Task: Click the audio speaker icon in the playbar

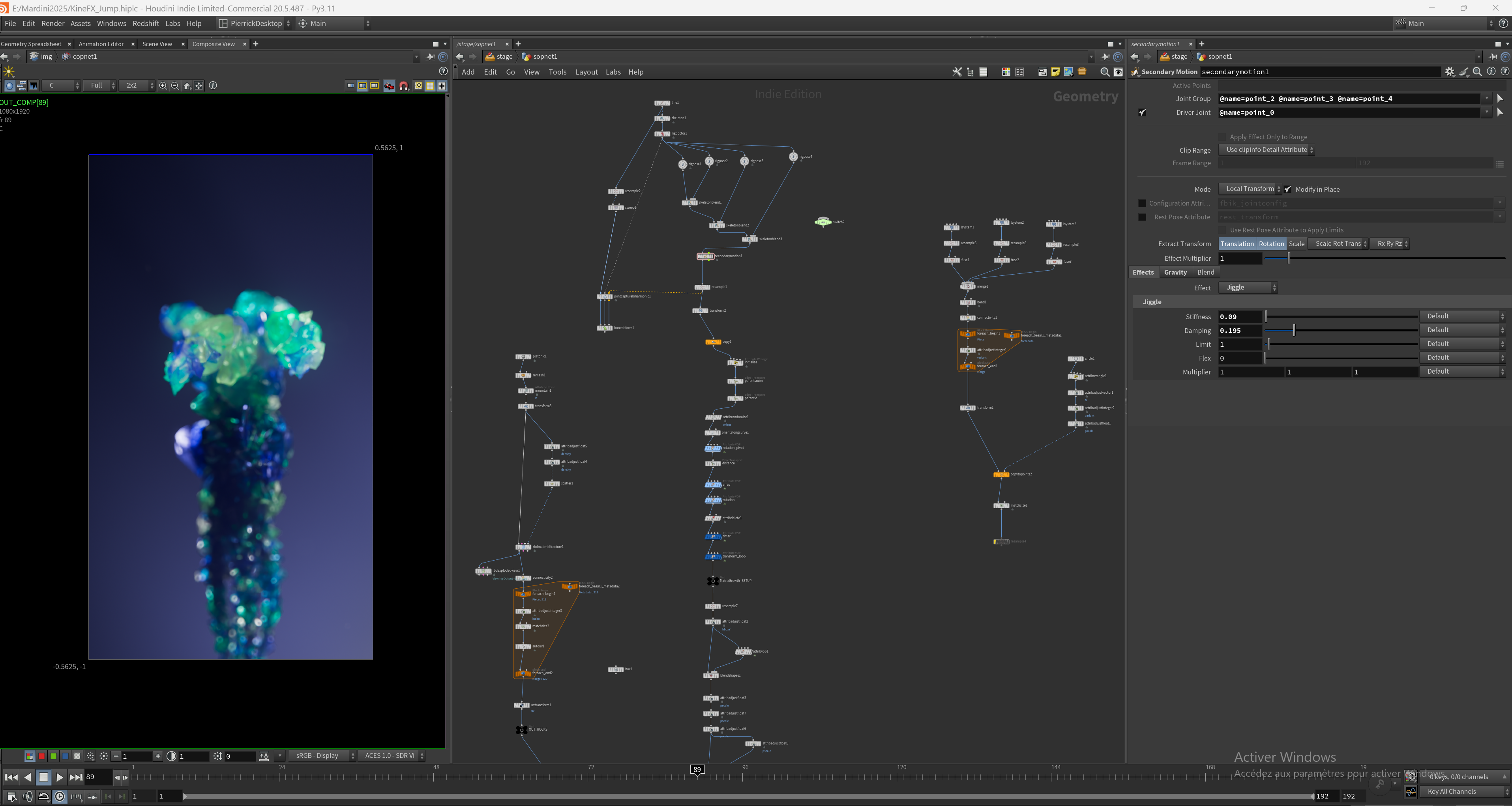Action: (x=28, y=797)
